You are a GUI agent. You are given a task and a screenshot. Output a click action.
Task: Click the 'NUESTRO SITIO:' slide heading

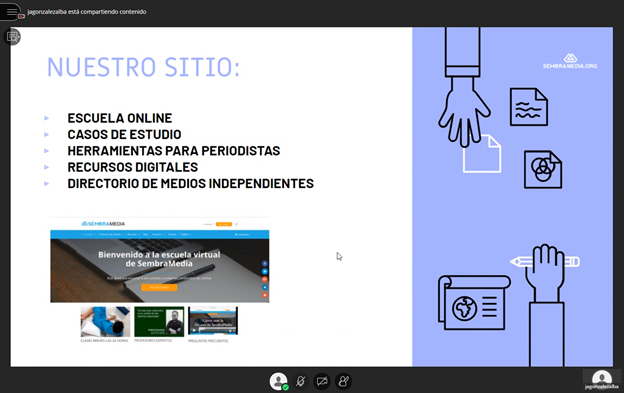(x=143, y=67)
